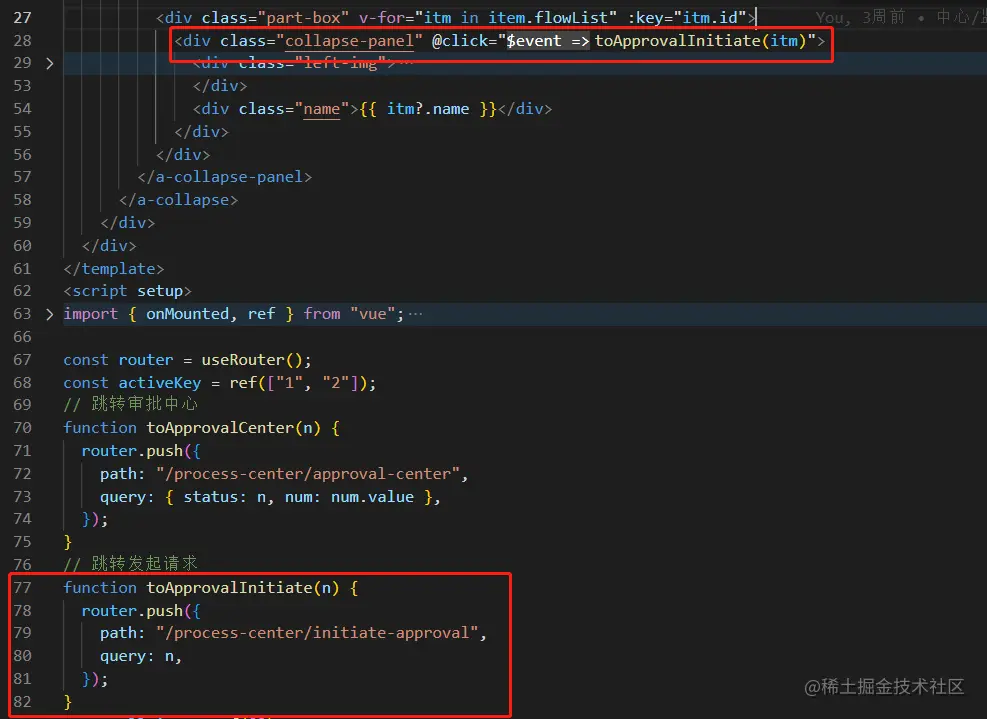
Task: Click the closing brace on line 75
Action: pos(68,542)
